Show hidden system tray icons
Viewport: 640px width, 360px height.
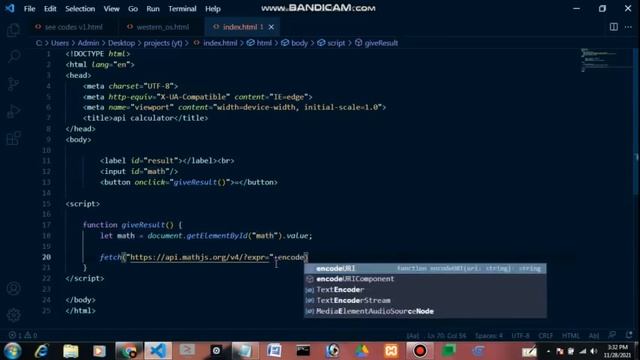pos(548,351)
